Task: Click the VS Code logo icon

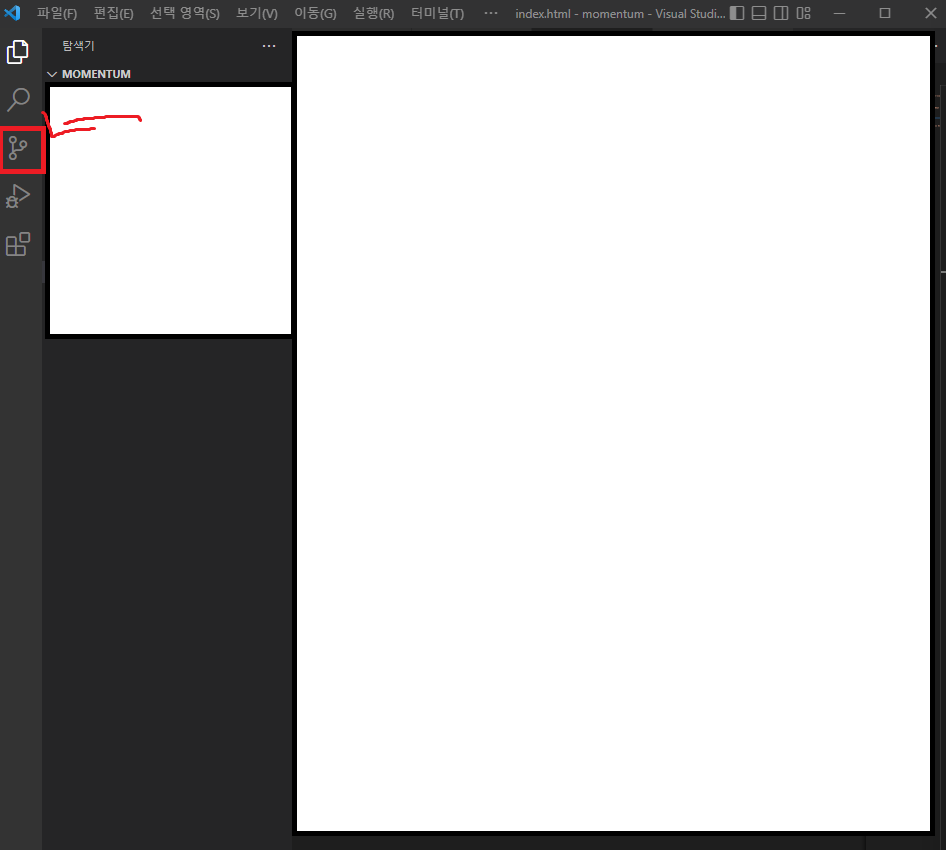Action: pyautogui.click(x=12, y=13)
